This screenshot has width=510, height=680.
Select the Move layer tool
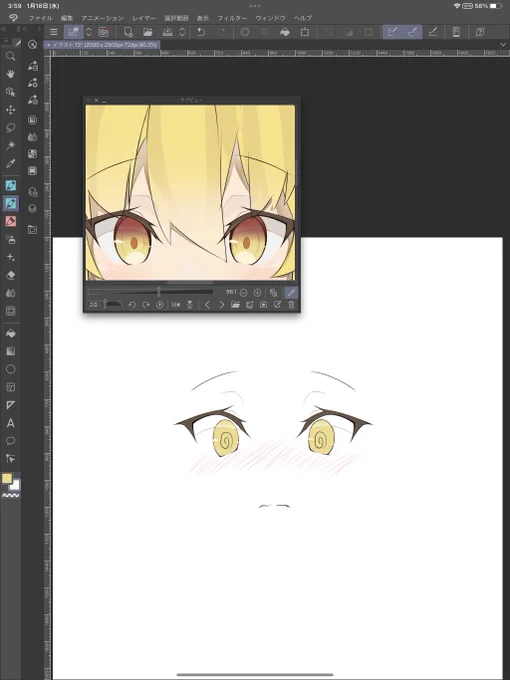(x=11, y=110)
